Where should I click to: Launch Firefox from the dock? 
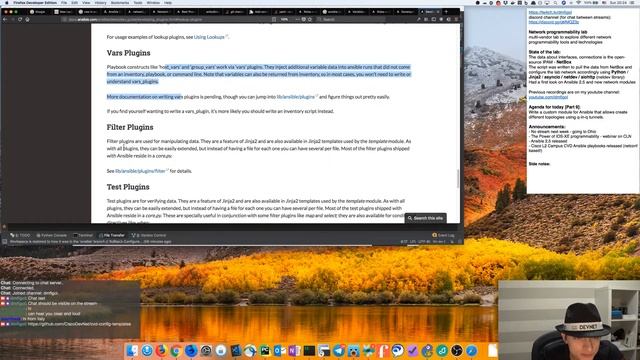[161, 350]
